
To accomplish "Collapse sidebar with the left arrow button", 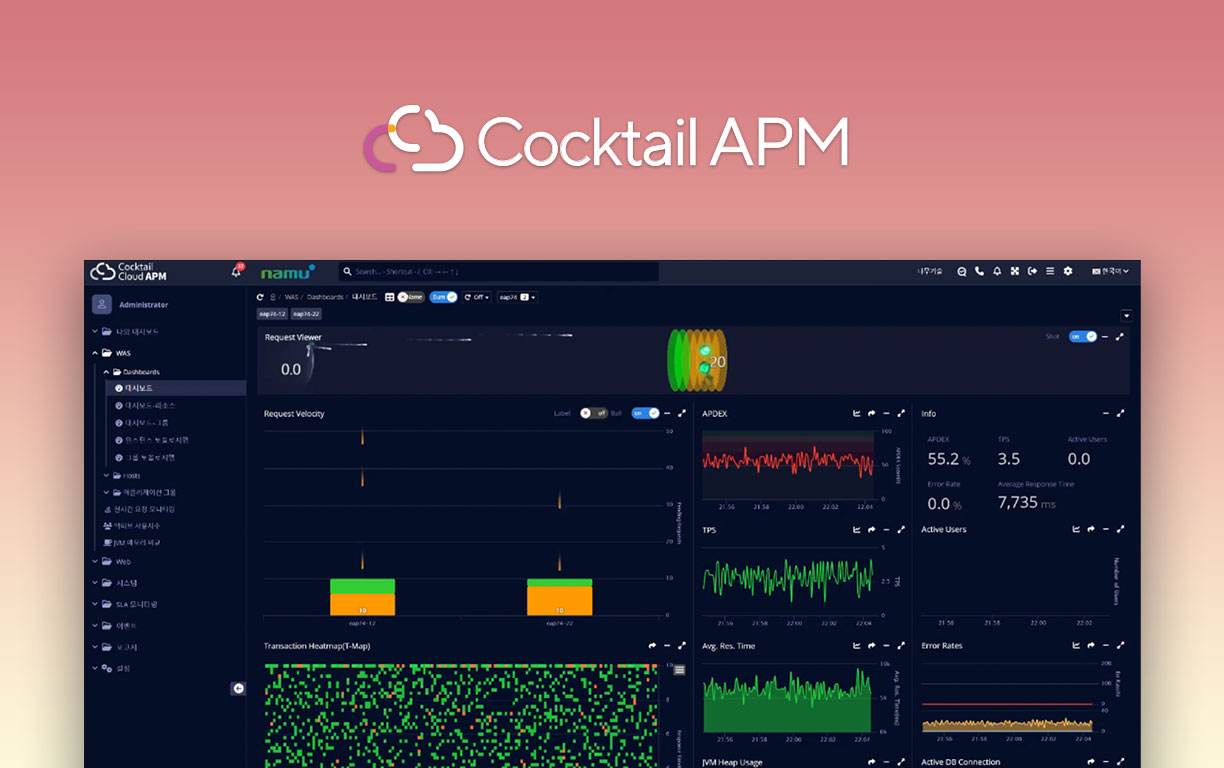I will tap(238, 688).
